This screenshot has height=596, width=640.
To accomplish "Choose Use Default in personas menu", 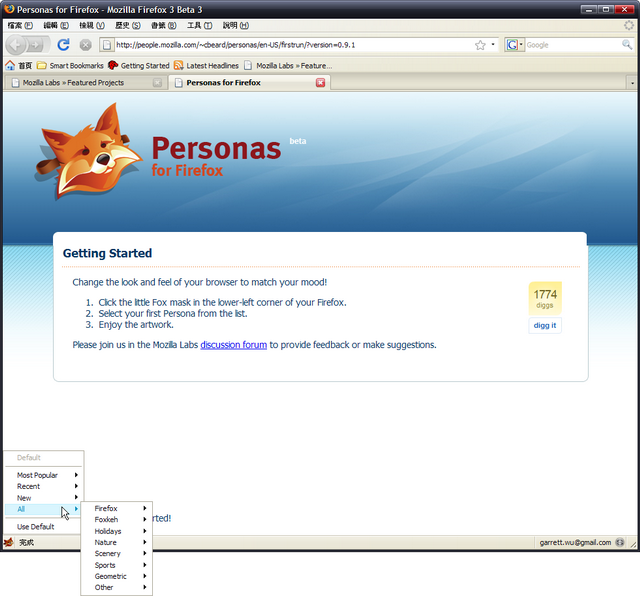I will [x=43, y=527].
